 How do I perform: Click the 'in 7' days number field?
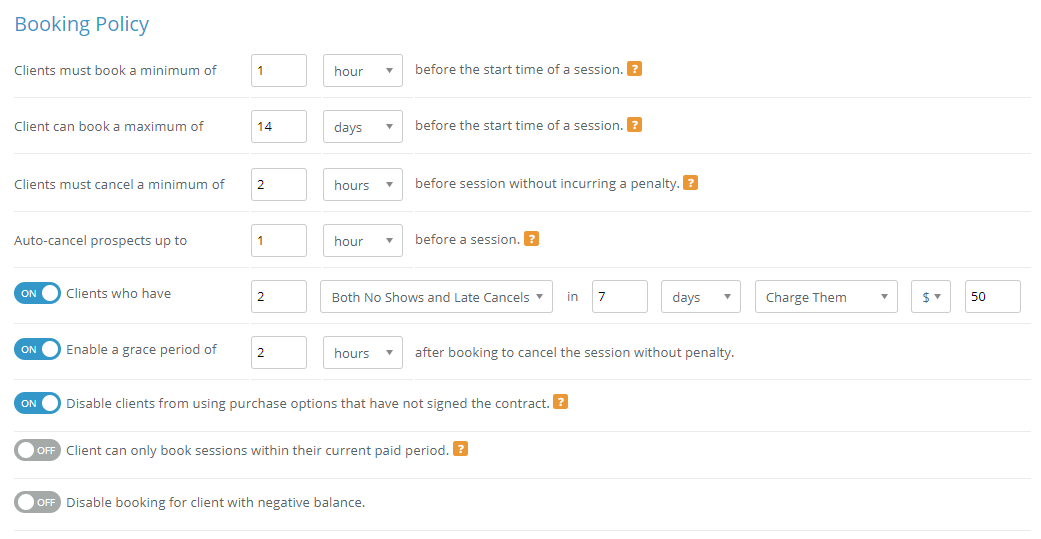point(619,297)
